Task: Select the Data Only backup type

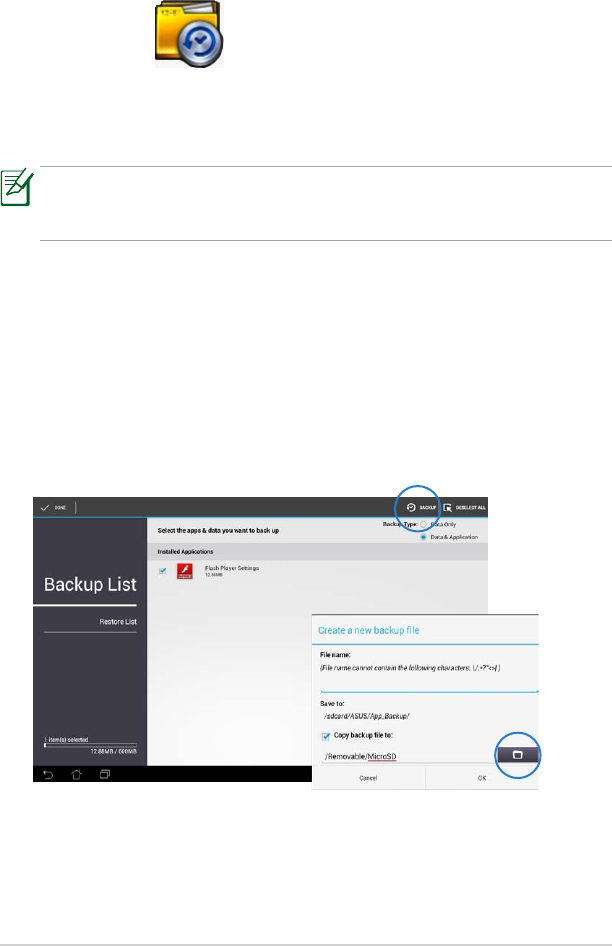Action: [424, 524]
